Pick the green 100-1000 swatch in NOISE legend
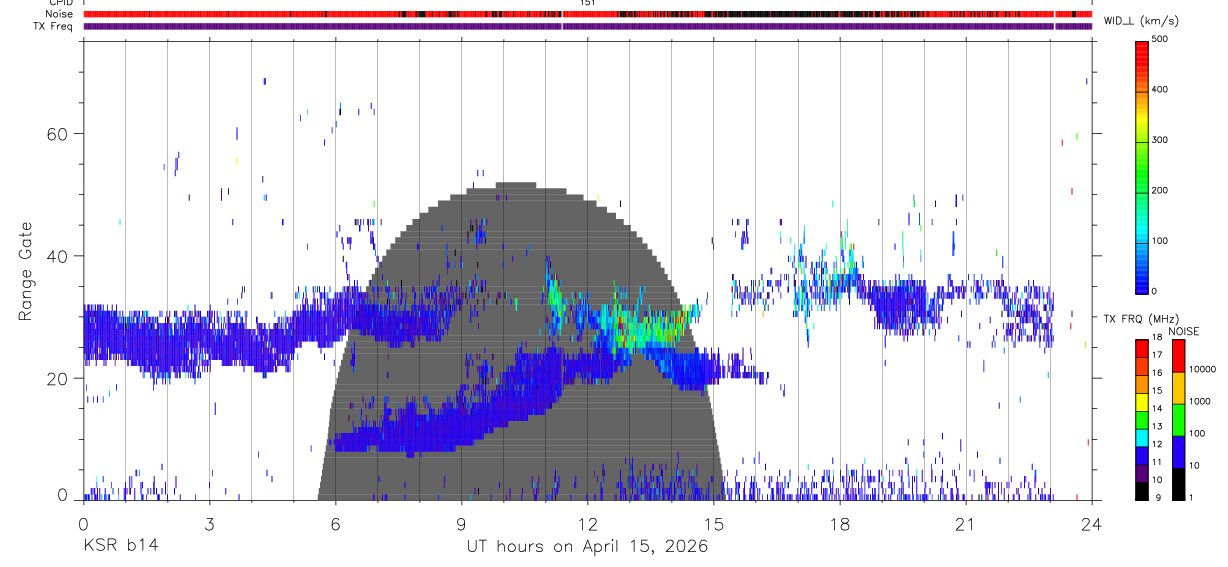The width and height of the screenshot is (1228, 567). [x=1178, y=420]
